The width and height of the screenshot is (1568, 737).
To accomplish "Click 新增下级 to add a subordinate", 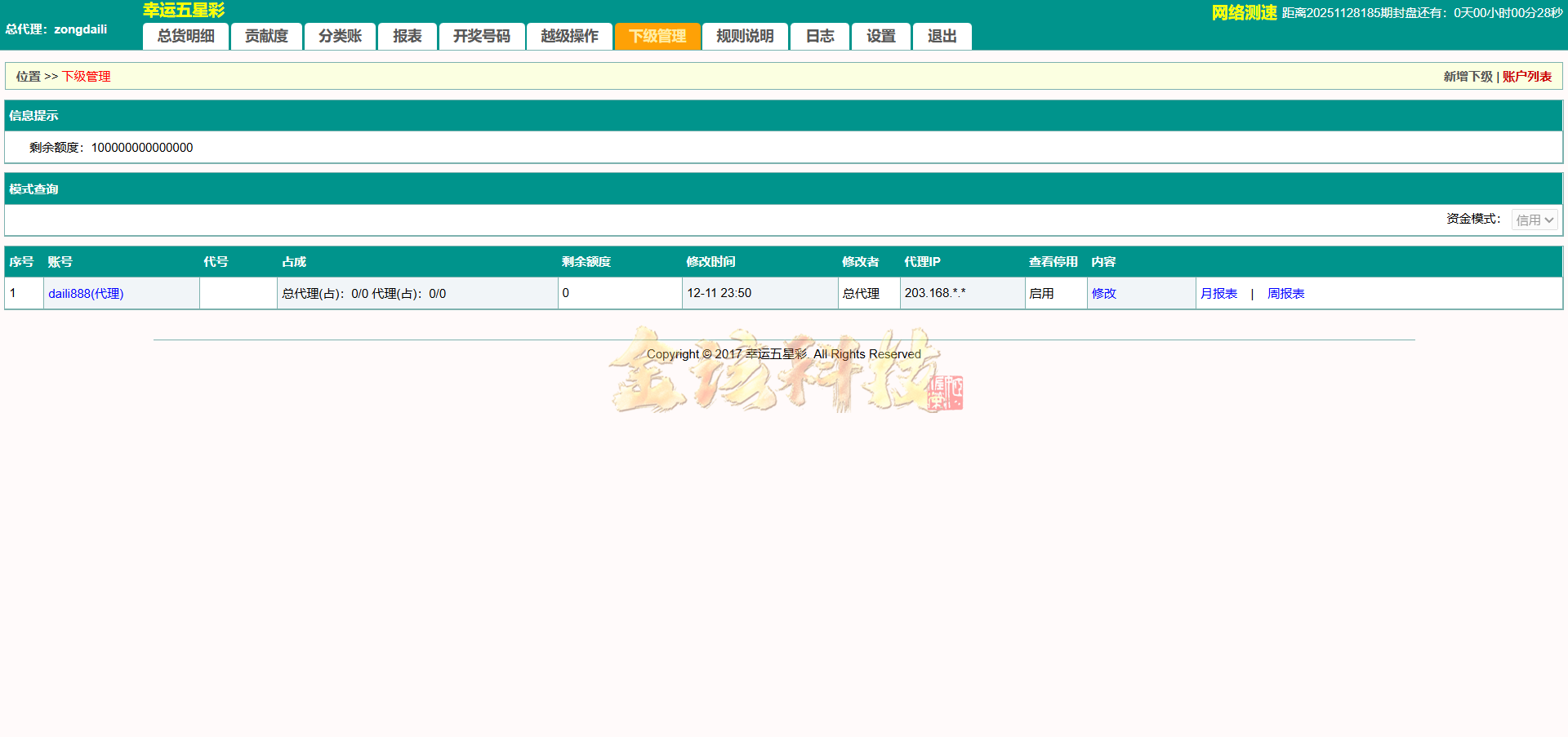I will [1466, 76].
